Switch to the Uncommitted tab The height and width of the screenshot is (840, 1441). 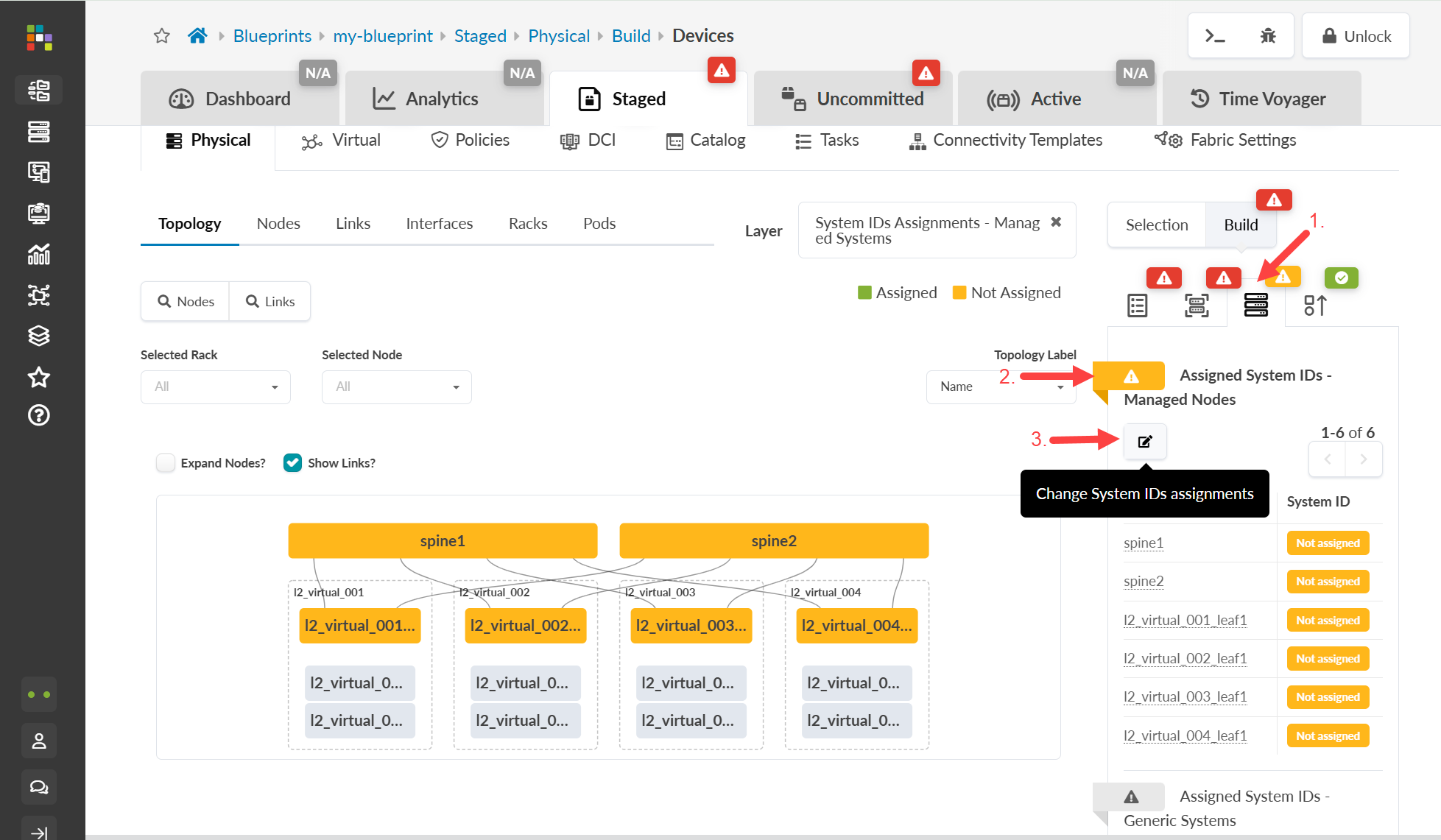click(x=853, y=99)
